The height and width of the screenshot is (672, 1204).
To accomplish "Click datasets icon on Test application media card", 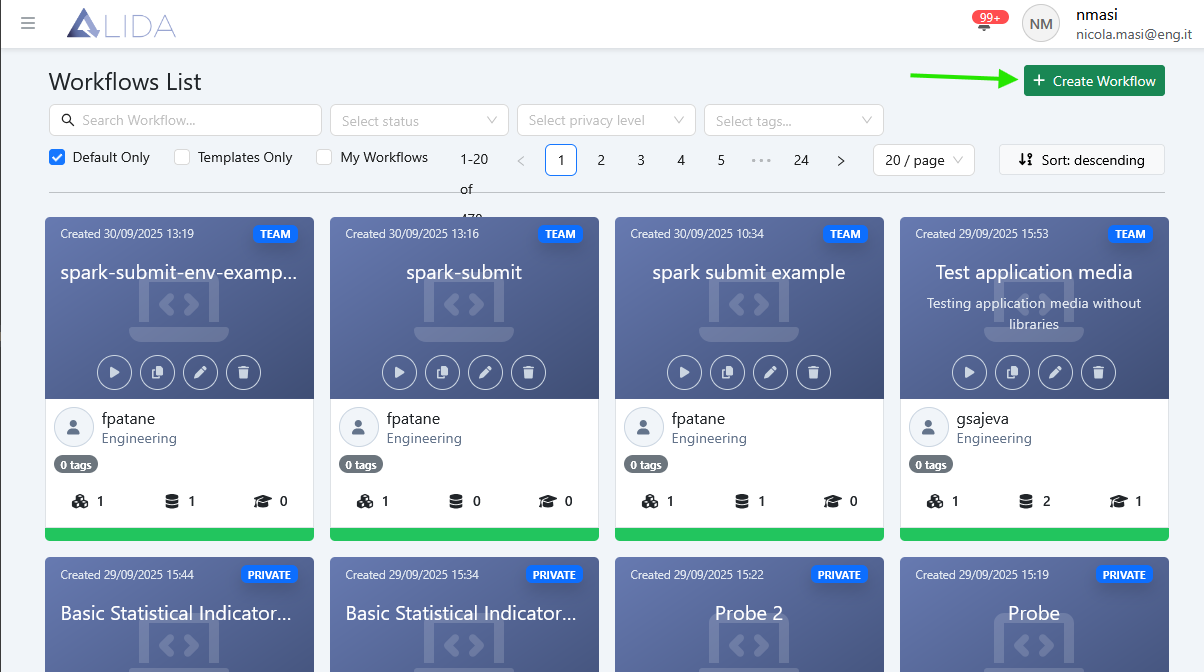I will (1026, 501).
